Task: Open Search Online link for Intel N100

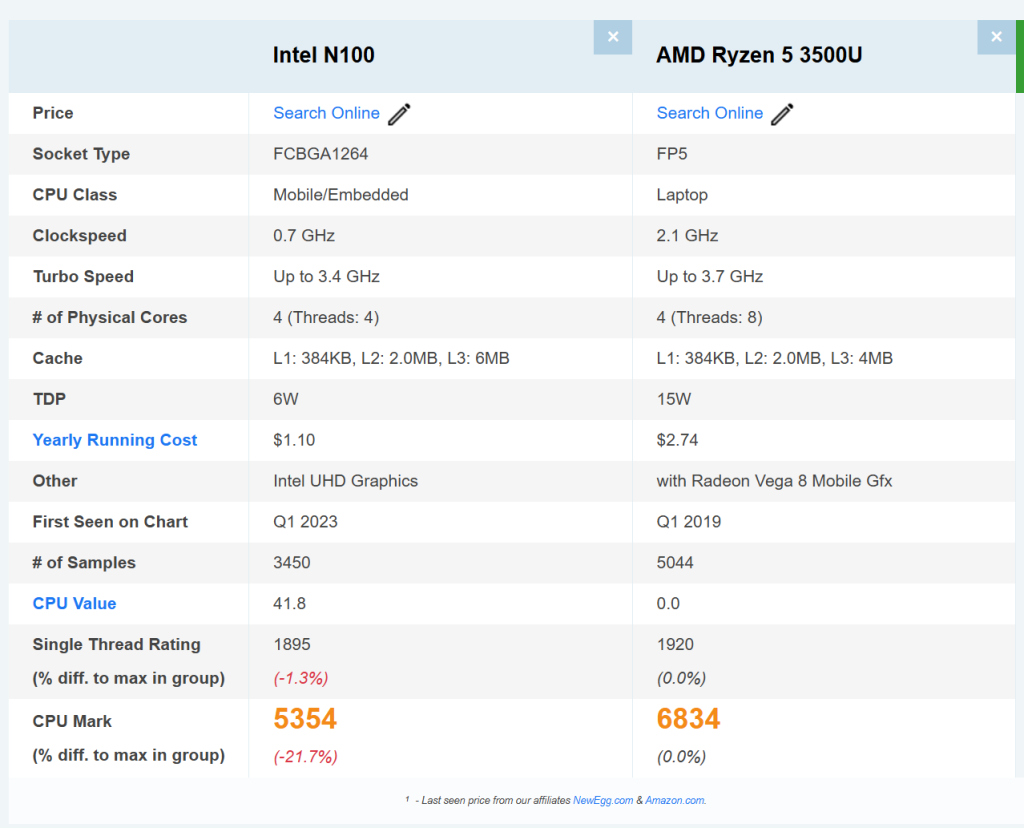Action: [x=326, y=113]
